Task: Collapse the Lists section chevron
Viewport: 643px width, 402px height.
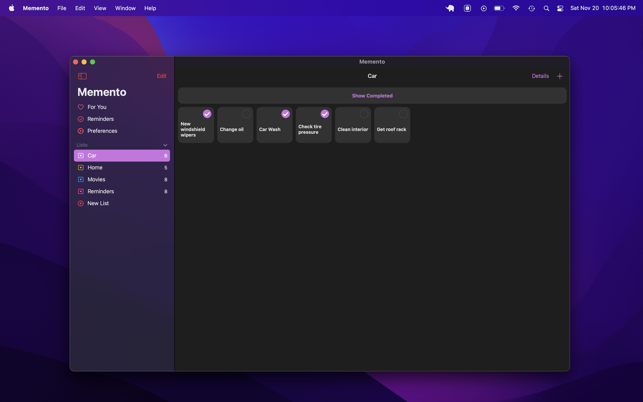Action: tap(165, 145)
